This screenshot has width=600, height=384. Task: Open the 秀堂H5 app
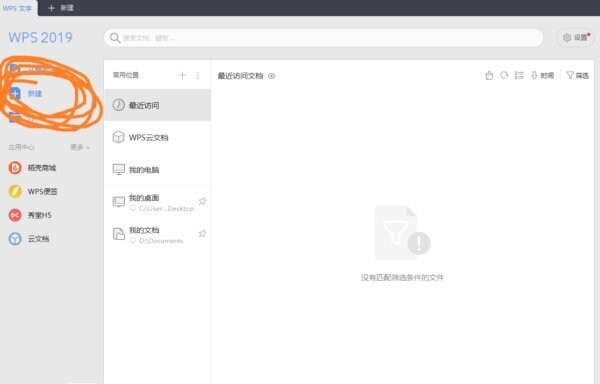click(x=30, y=215)
